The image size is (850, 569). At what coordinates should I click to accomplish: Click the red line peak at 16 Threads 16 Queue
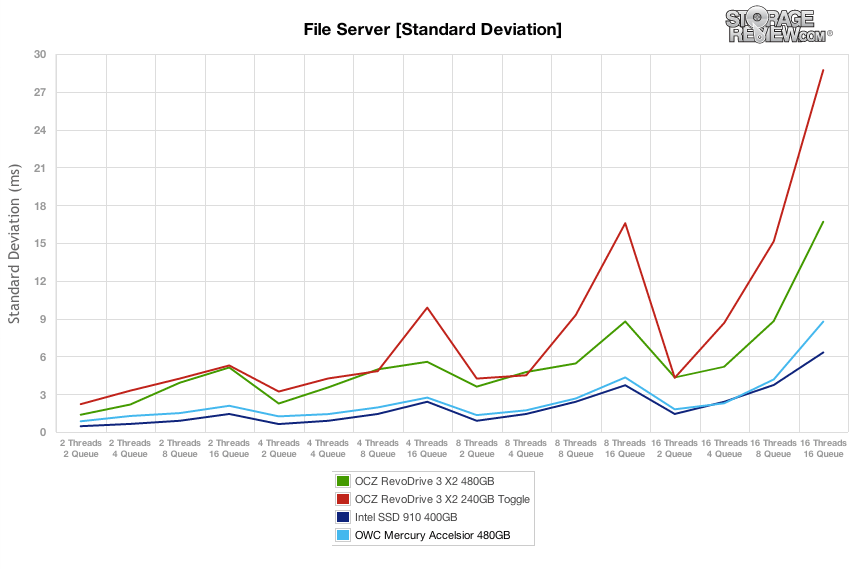(823, 70)
